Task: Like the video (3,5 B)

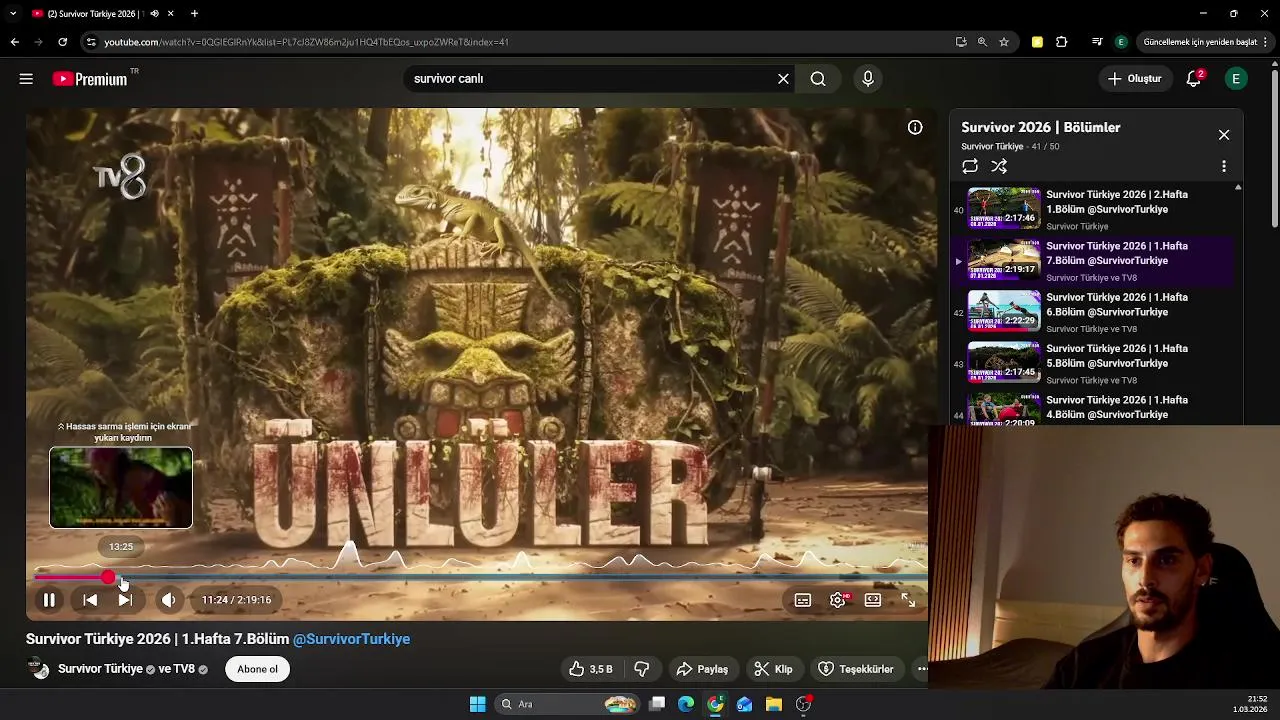Action: click(x=591, y=669)
